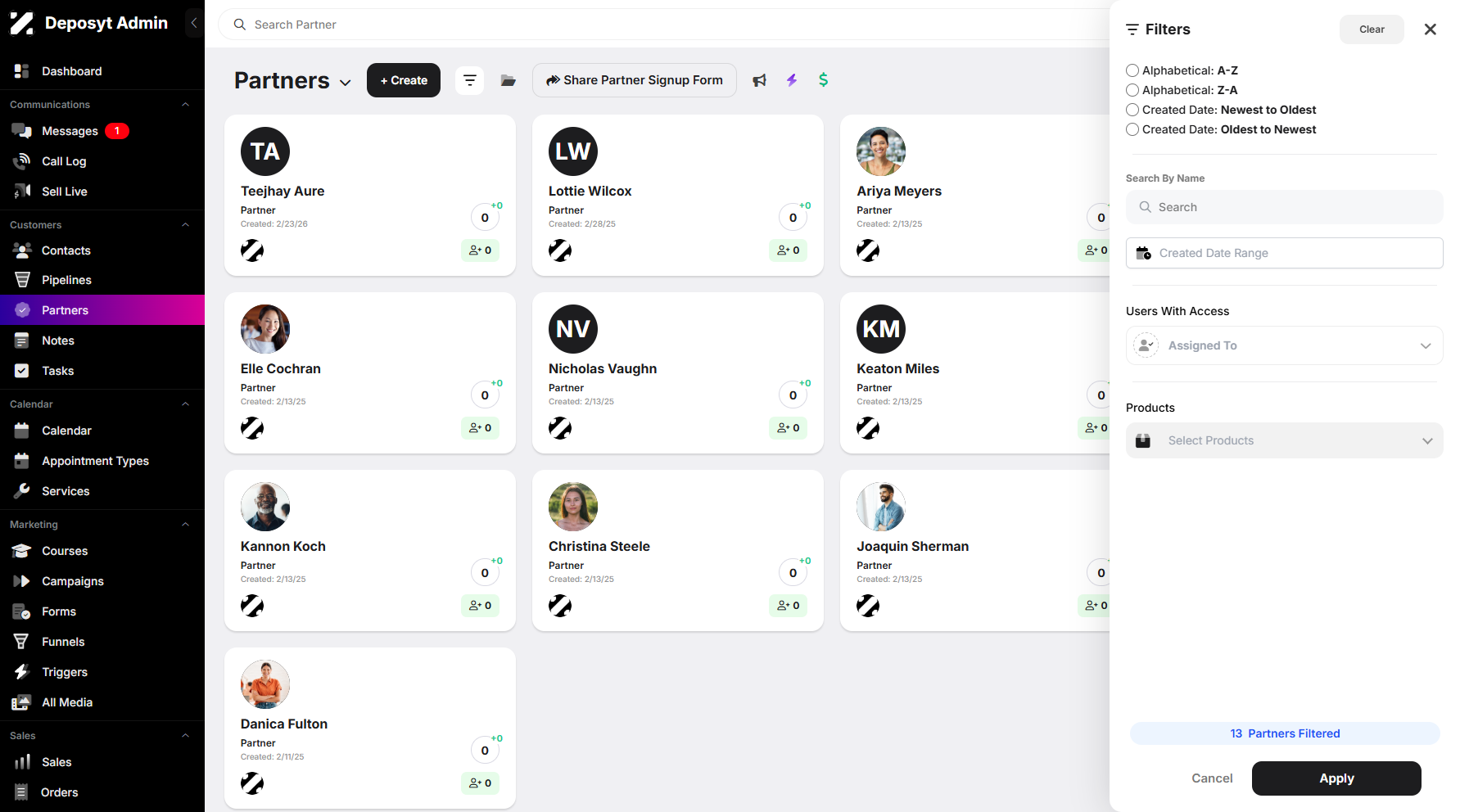Select Alphabetical A-Z sorting
The height and width of the screenshot is (812, 1460).
[1132, 70]
